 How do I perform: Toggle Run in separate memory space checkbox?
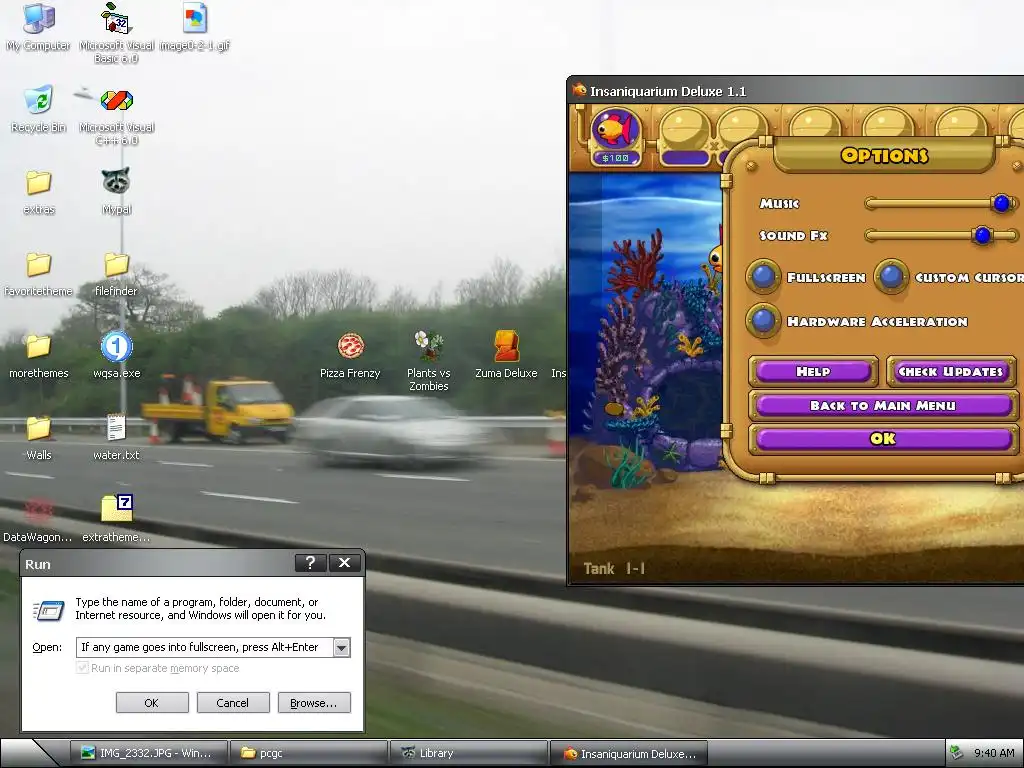coord(82,667)
